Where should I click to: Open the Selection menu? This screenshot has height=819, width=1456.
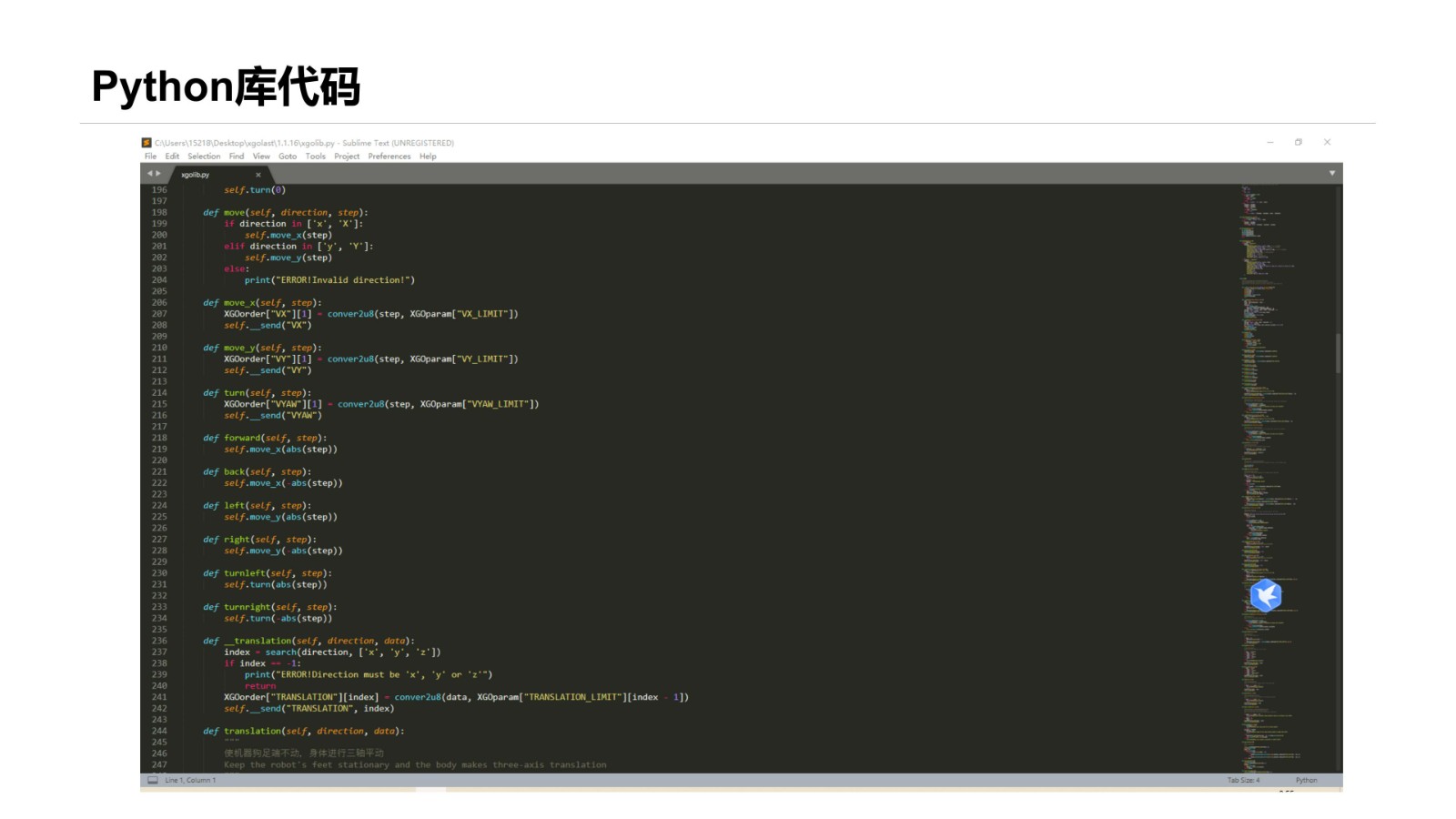tap(204, 157)
